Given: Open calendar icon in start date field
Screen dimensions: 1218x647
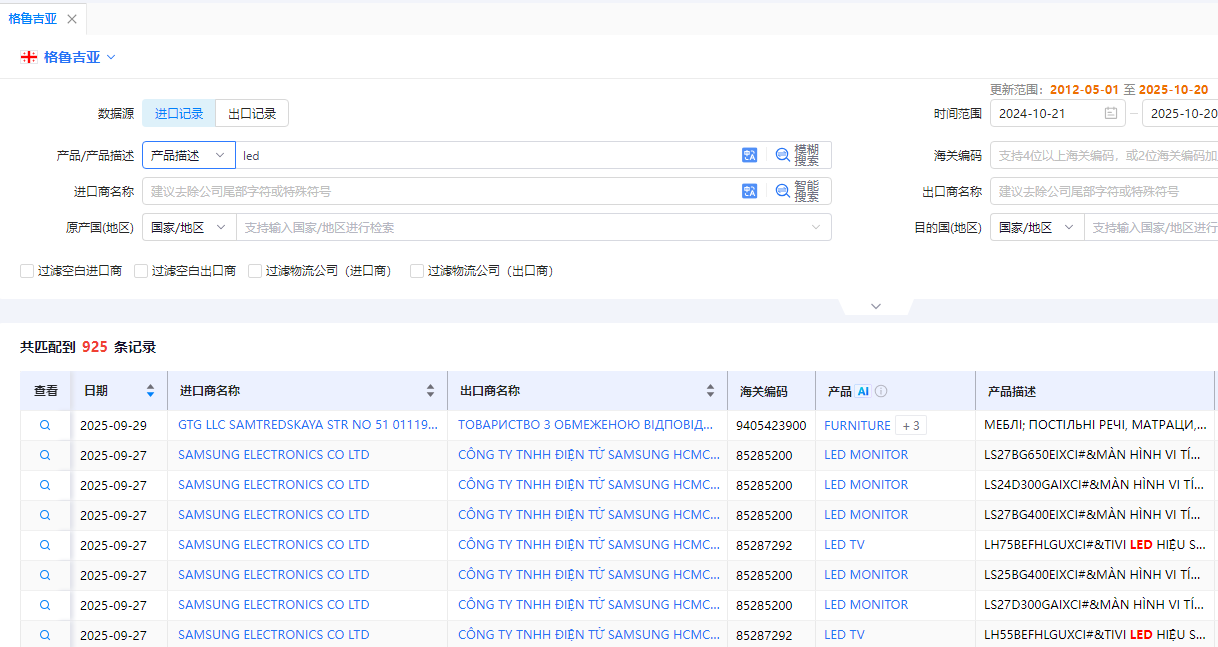Looking at the screenshot, I should coord(1110,114).
